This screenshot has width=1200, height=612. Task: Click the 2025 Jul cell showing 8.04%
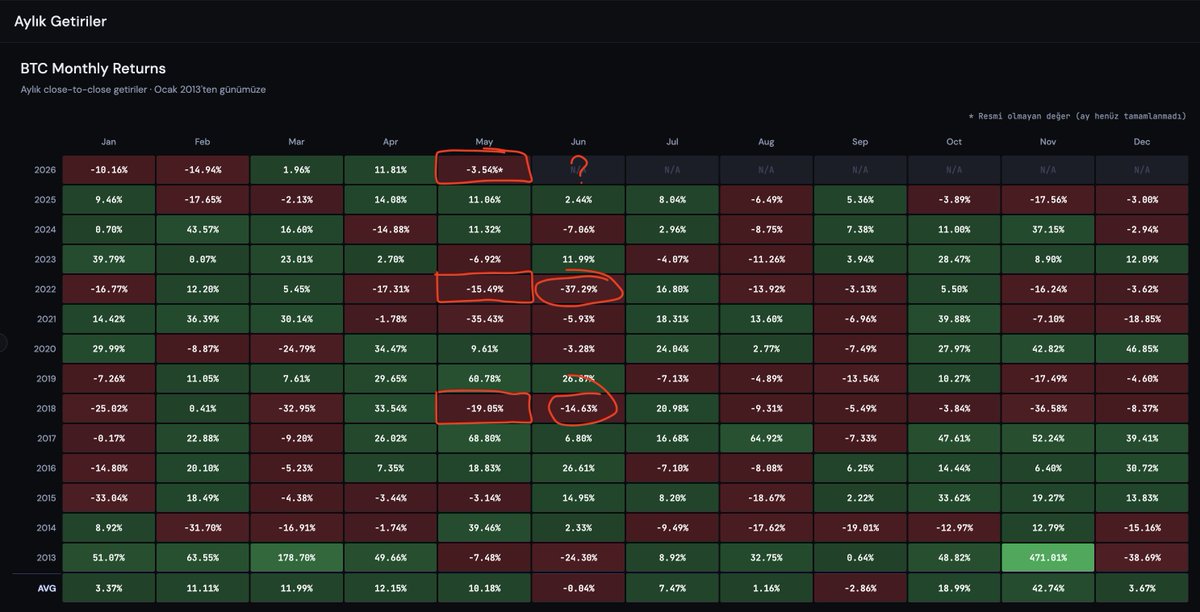tap(672, 199)
